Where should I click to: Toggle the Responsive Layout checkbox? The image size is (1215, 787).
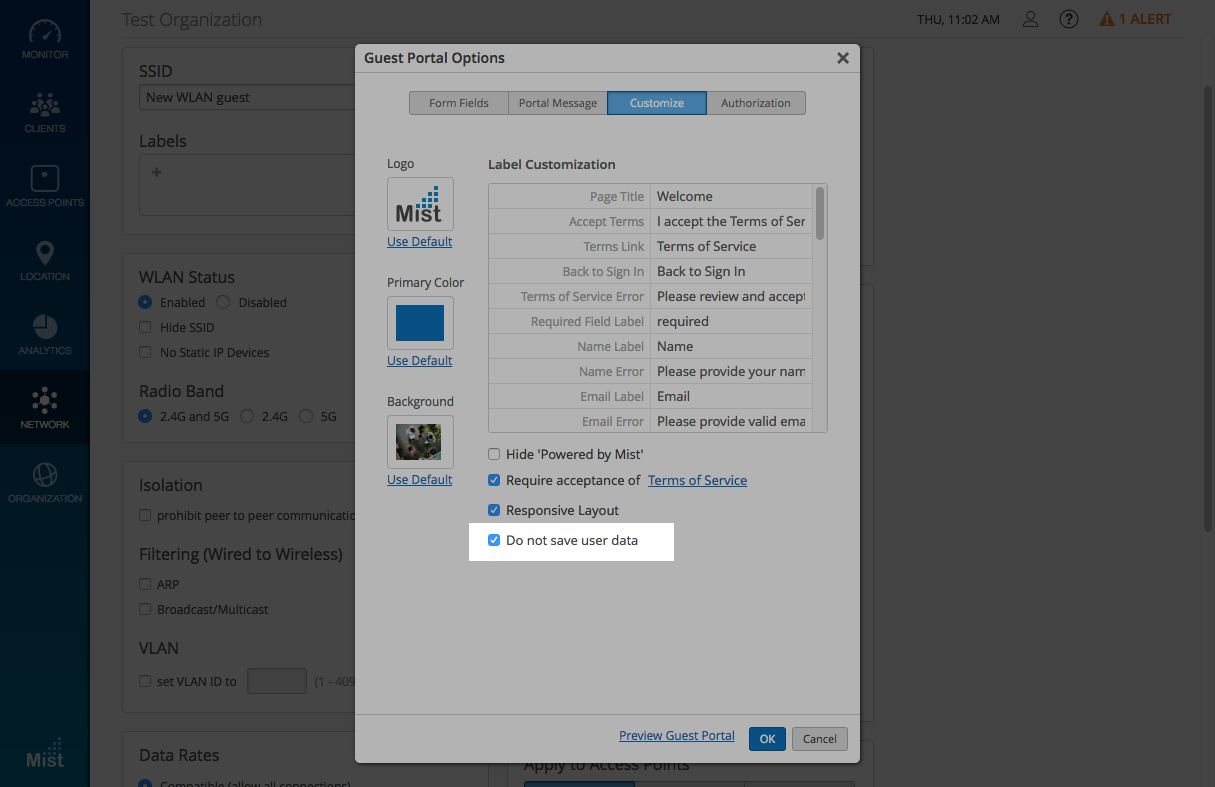point(494,510)
